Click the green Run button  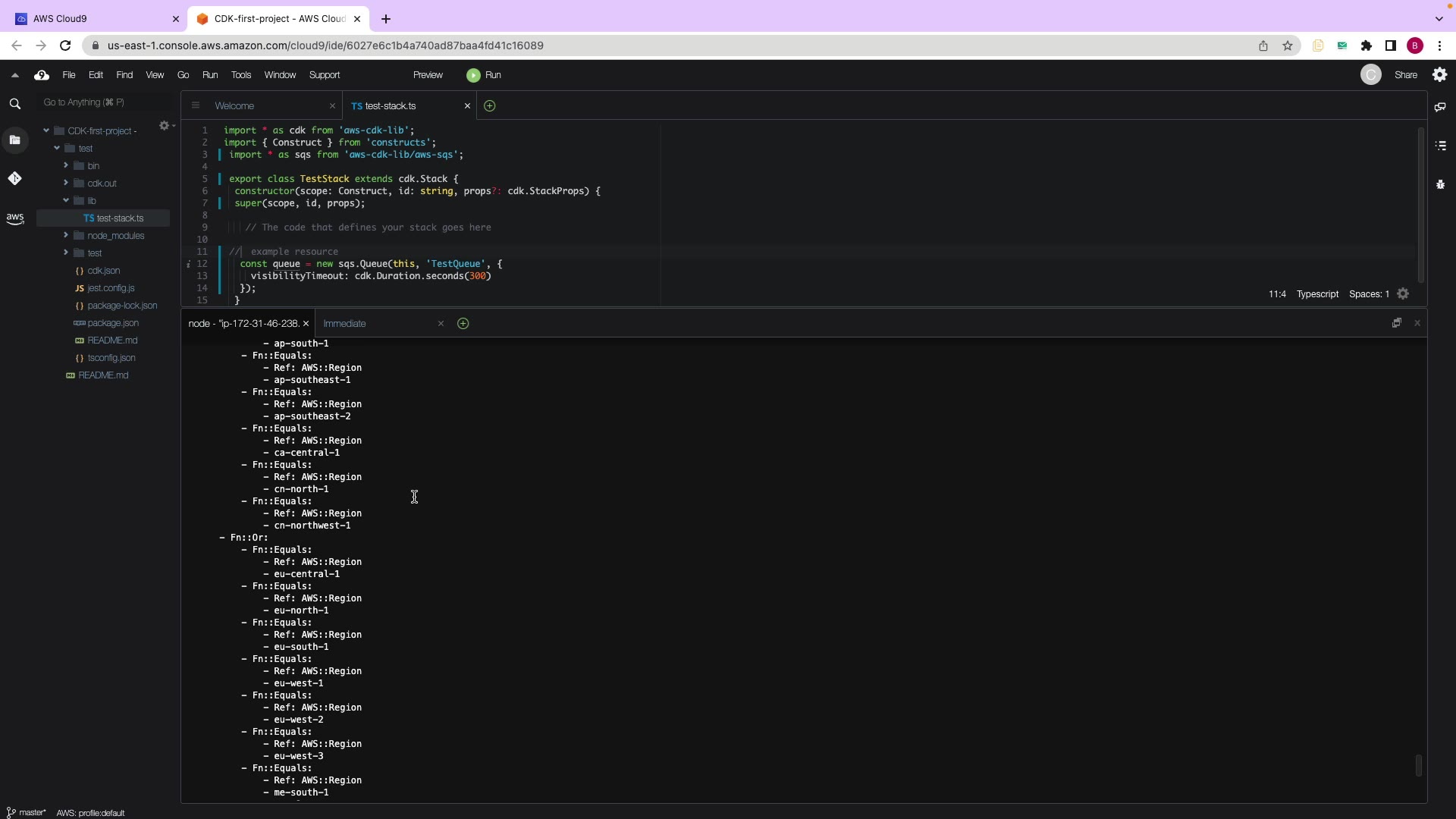(x=484, y=75)
